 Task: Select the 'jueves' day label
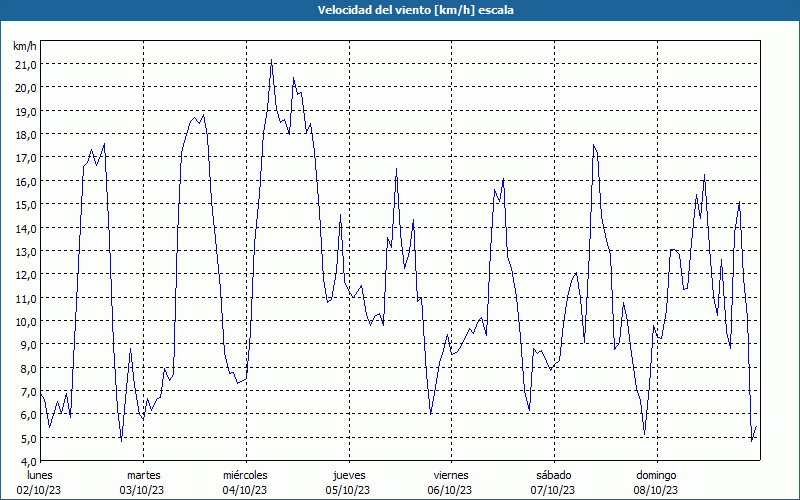349,475
